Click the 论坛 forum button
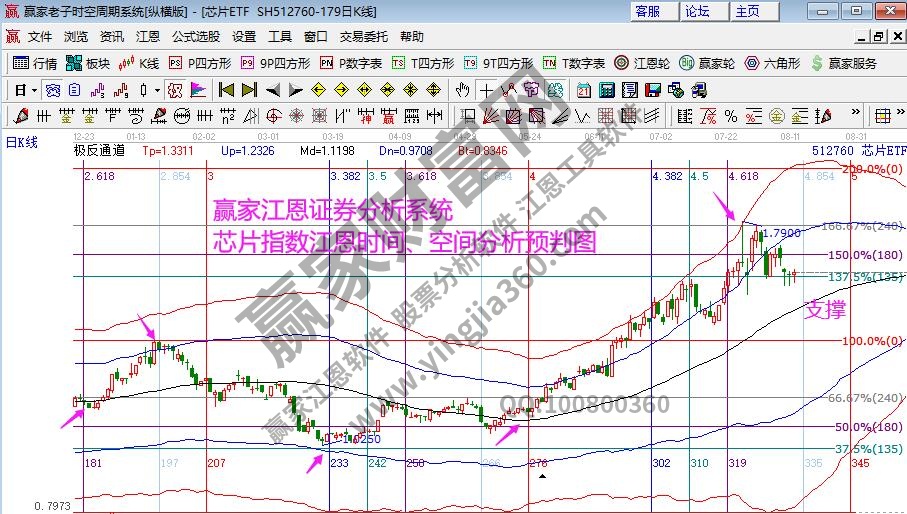The height and width of the screenshot is (514, 907). click(x=697, y=11)
